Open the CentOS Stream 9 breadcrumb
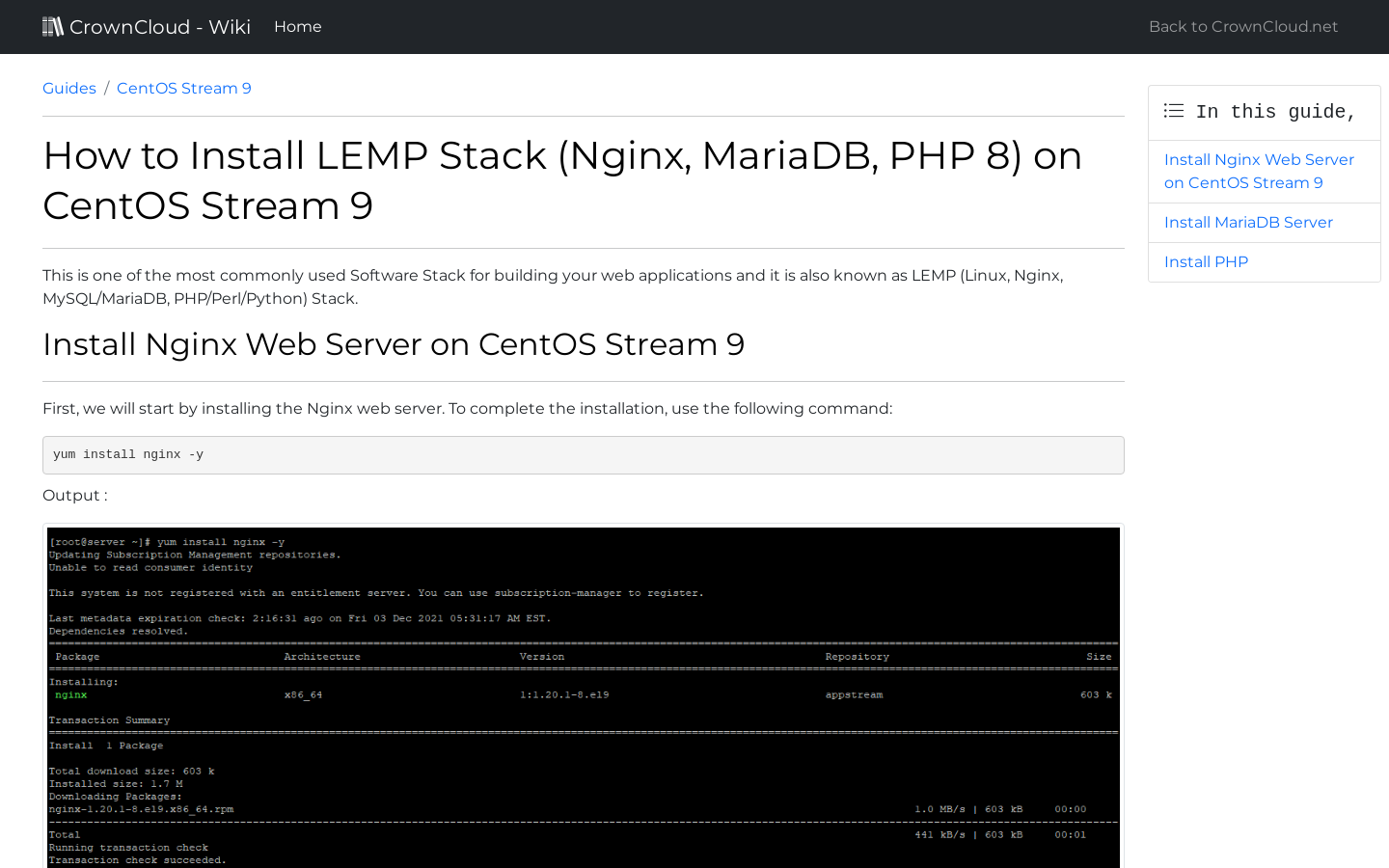The width and height of the screenshot is (1389, 868). (x=184, y=88)
